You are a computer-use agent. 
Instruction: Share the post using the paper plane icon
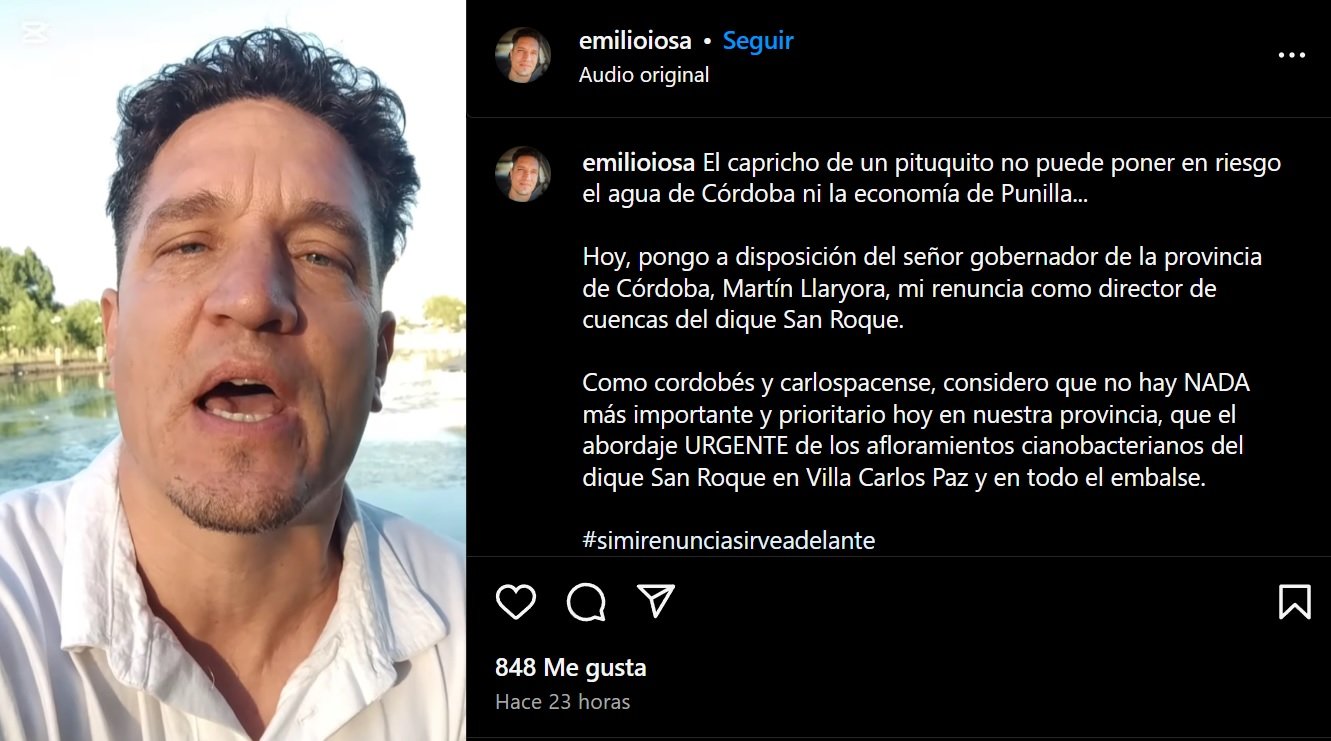pyautogui.click(x=656, y=600)
